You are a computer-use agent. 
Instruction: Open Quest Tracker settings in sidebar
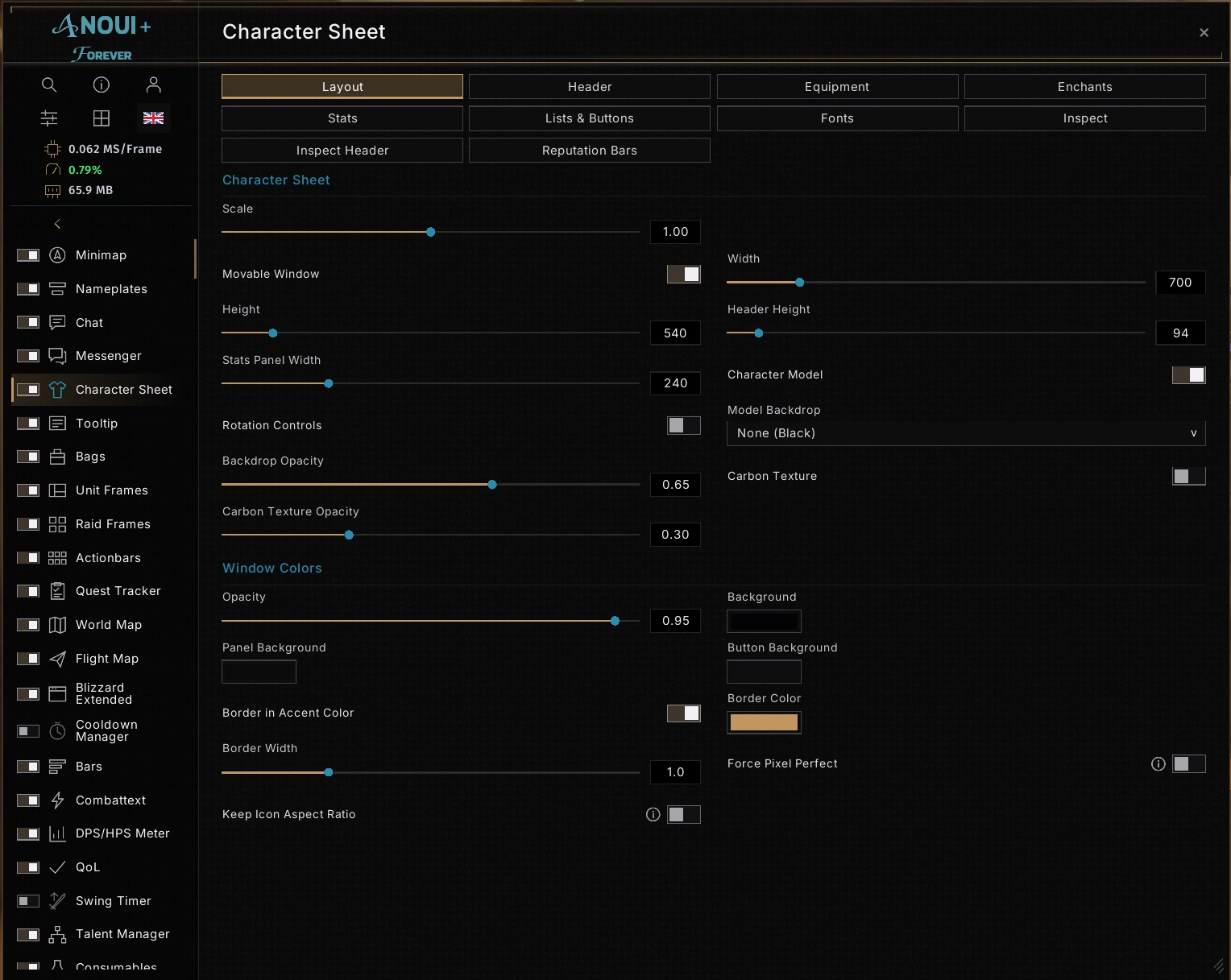[118, 591]
